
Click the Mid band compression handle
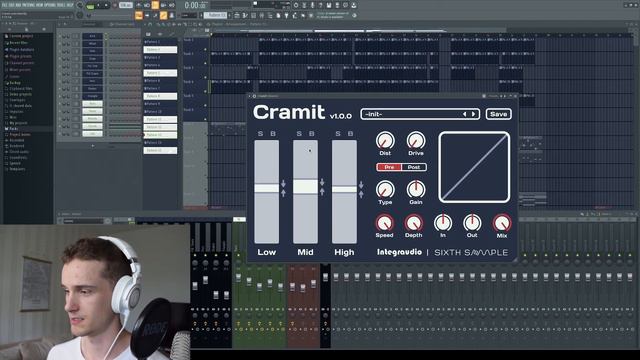305,187
